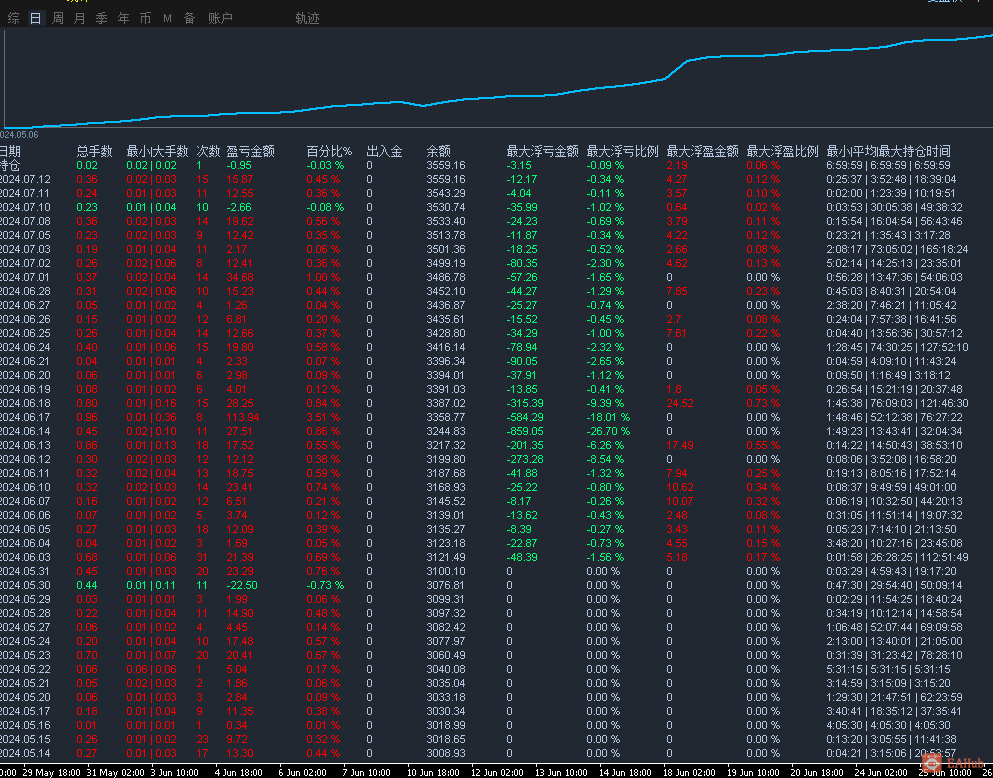Click the 总手数 column header
993x778 pixels.
pyautogui.click(x=94, y=151)
